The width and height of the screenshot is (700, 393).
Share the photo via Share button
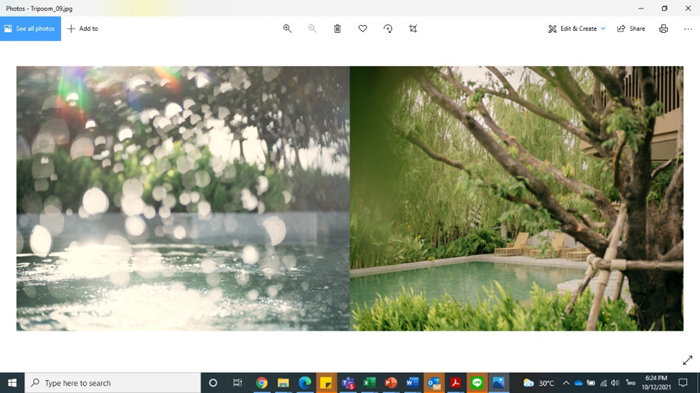[631, 29]
